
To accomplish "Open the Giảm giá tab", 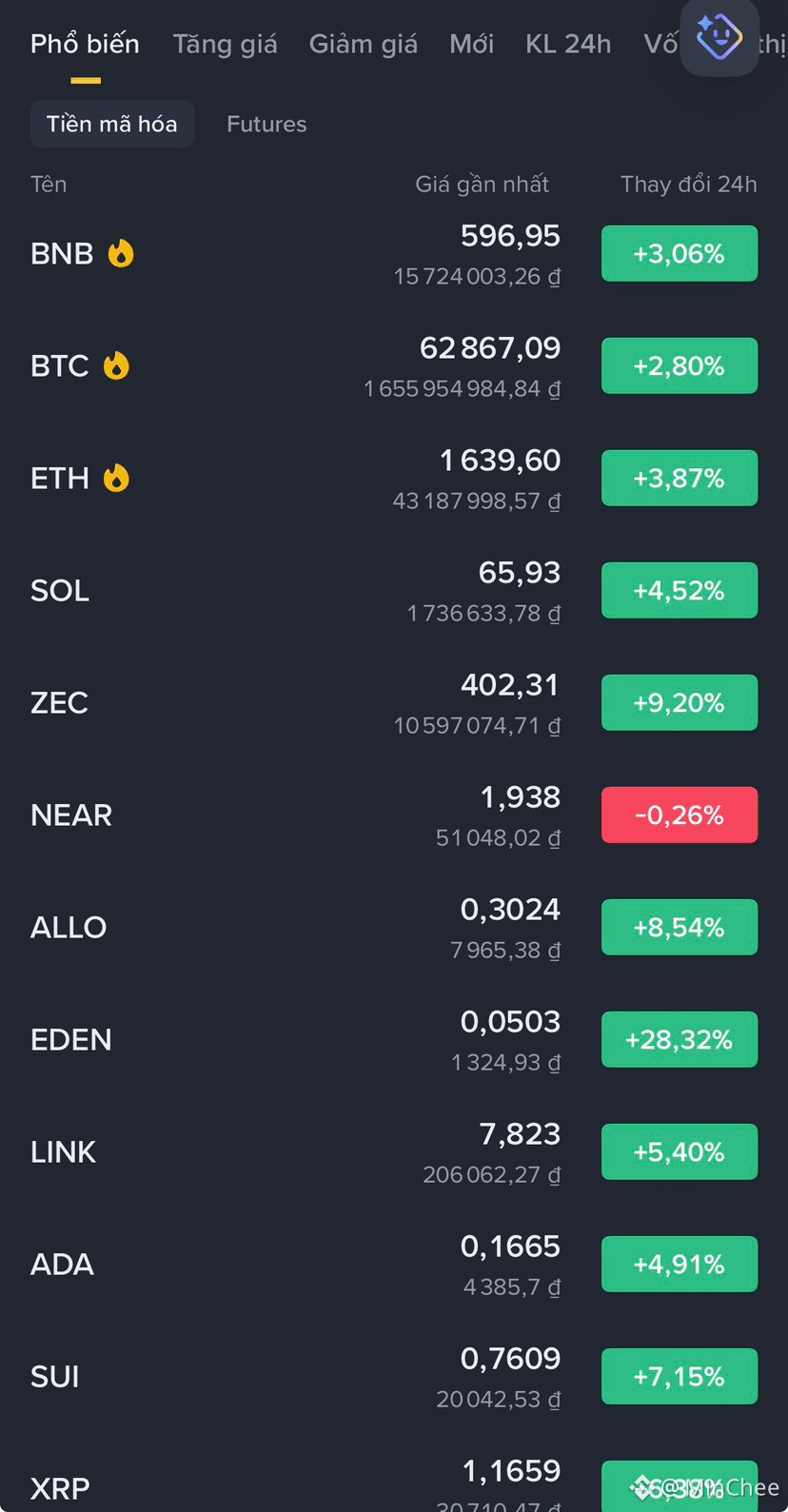I will coord(364,44).
